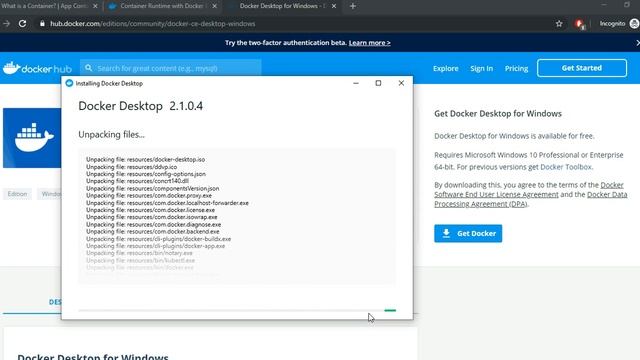The image size is (640, 360).
Task: Click the browser address bar URL
Action: (153, 24)
